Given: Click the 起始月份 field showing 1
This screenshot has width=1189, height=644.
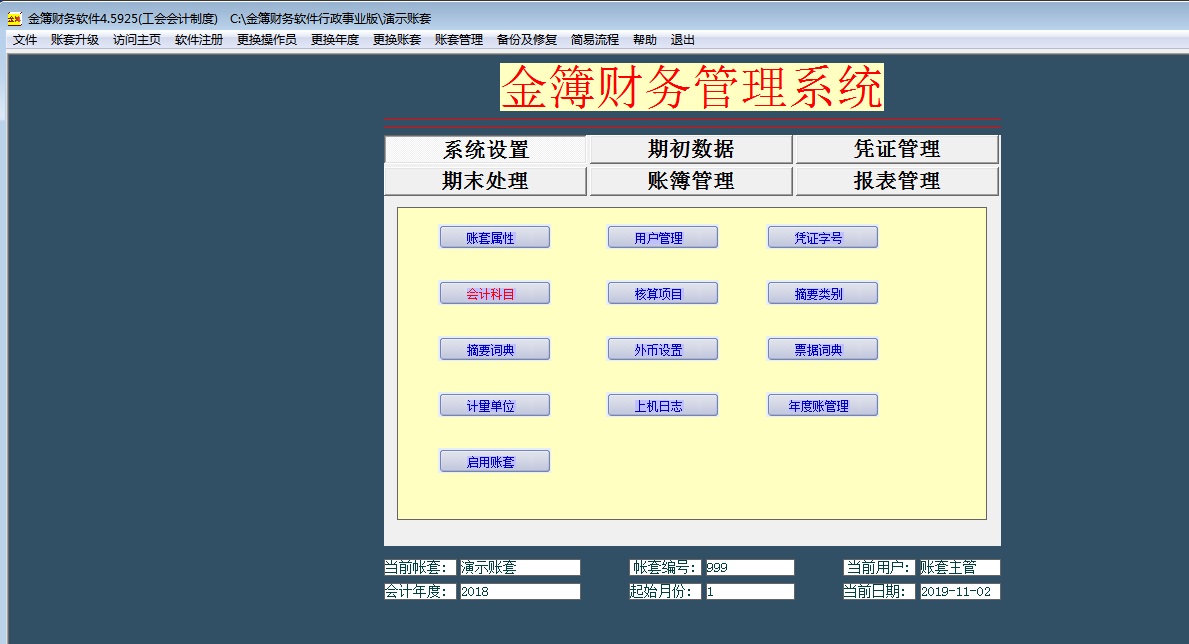Looking at the screenshot, I should coord(750,592).
